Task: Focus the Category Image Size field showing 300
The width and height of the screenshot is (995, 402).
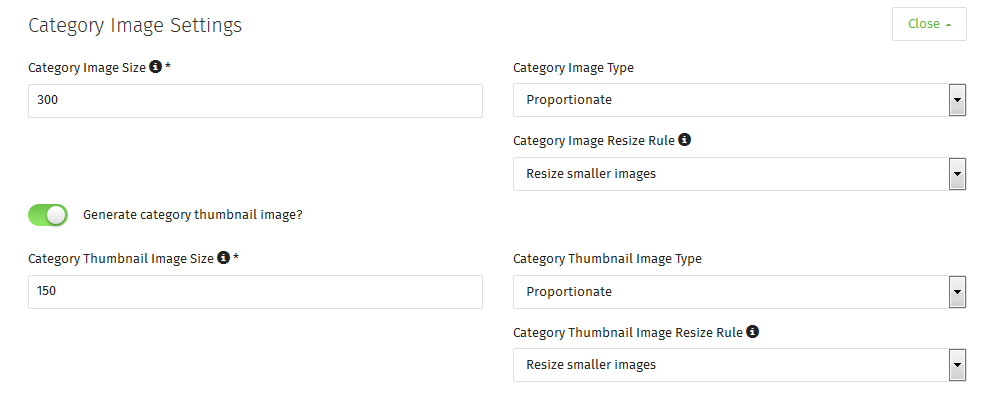Action: 255,101
